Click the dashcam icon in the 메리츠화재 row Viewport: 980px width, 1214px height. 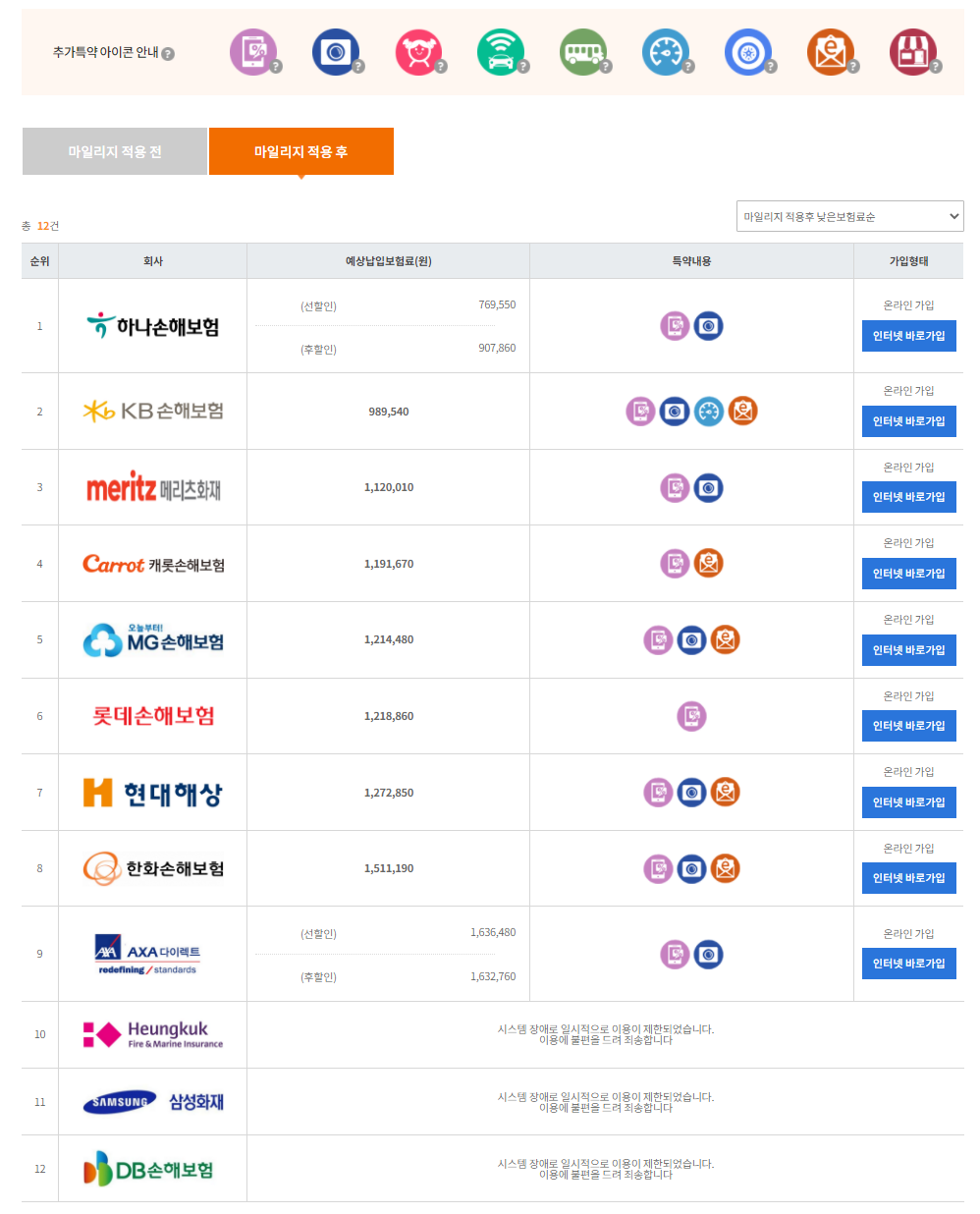(x=709, y=487)
